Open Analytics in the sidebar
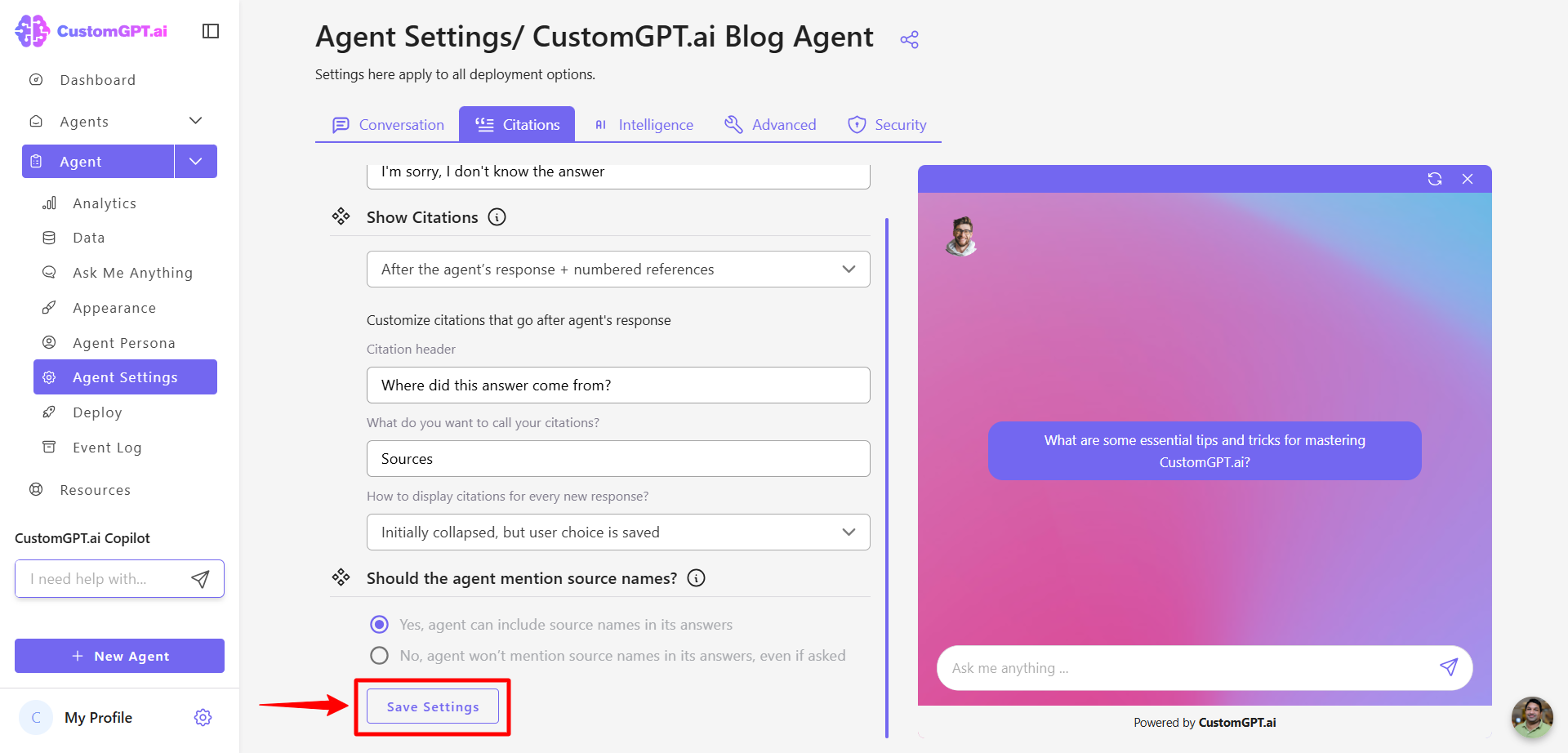This screenshot has width=1568, height=753. point(105,203)
